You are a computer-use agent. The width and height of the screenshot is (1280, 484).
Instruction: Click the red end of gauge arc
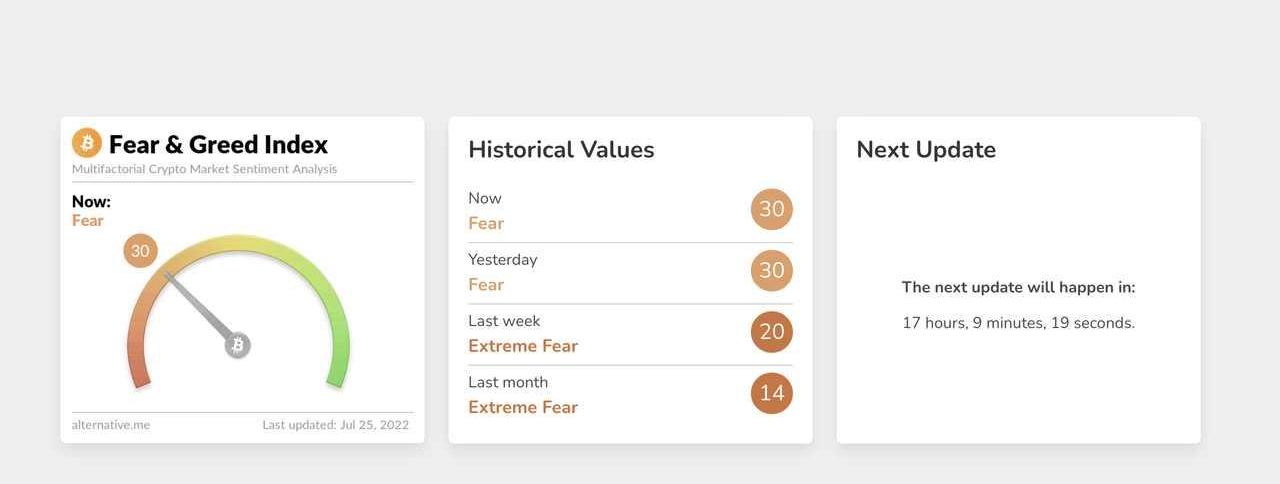tap(138, 370)
